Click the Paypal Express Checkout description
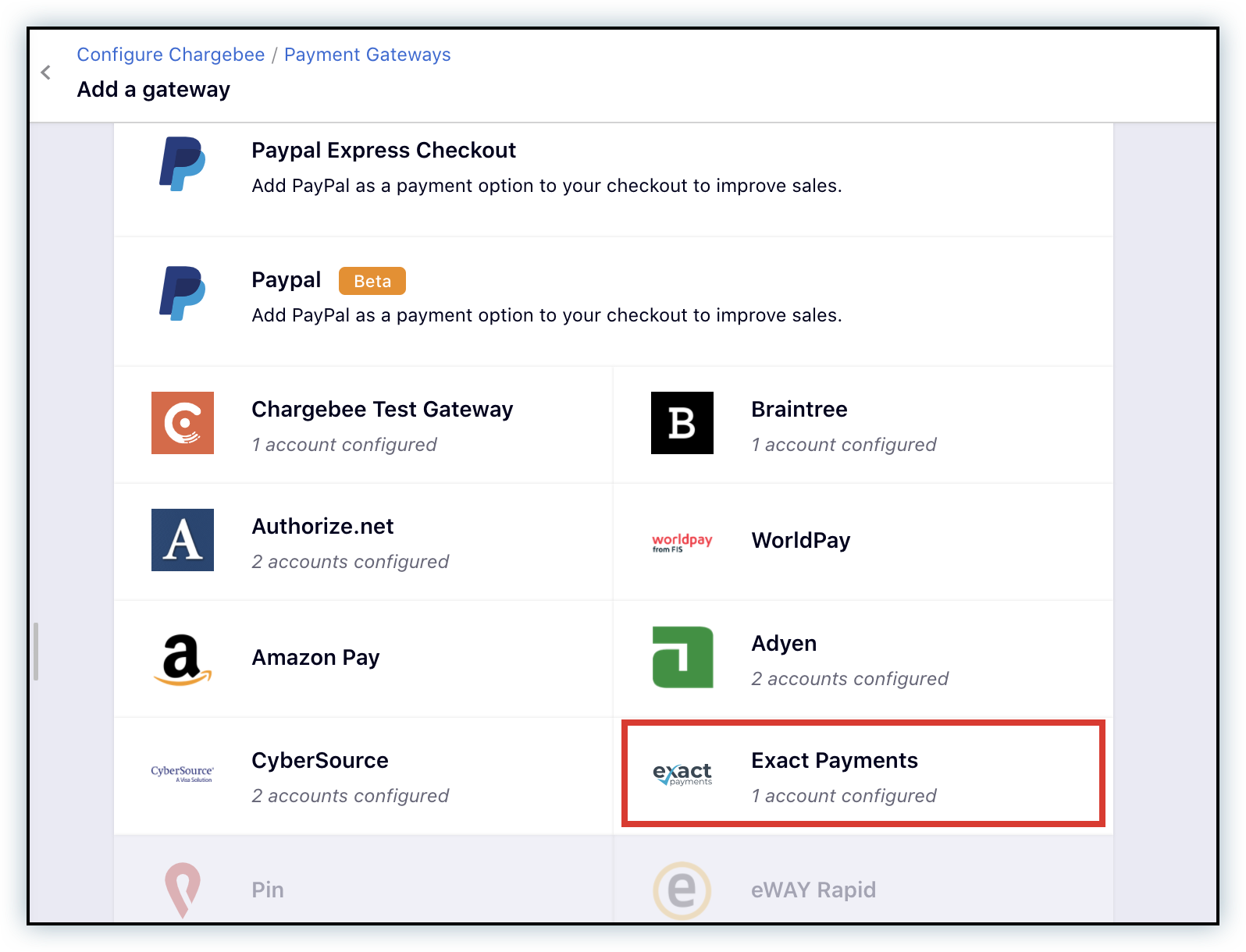This screenshot has width=1246, height=952. [x=546, y=186]
